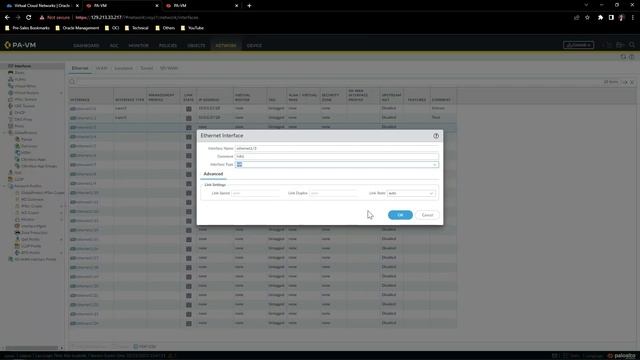The width and height of the screenshot is (640, 360).
Task: Click the browser address bar URL
Action: point(137,18)
